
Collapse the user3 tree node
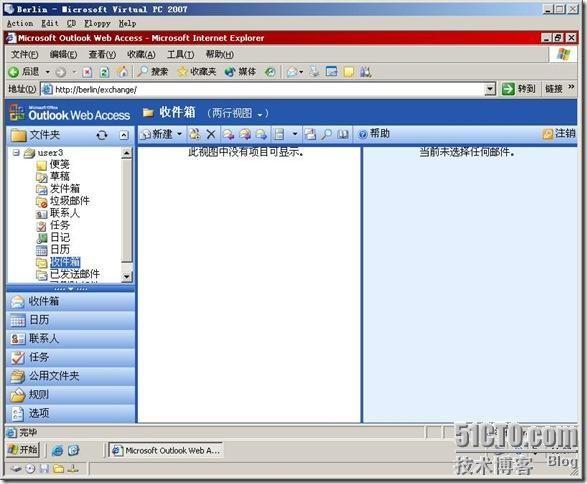point(16,152)
